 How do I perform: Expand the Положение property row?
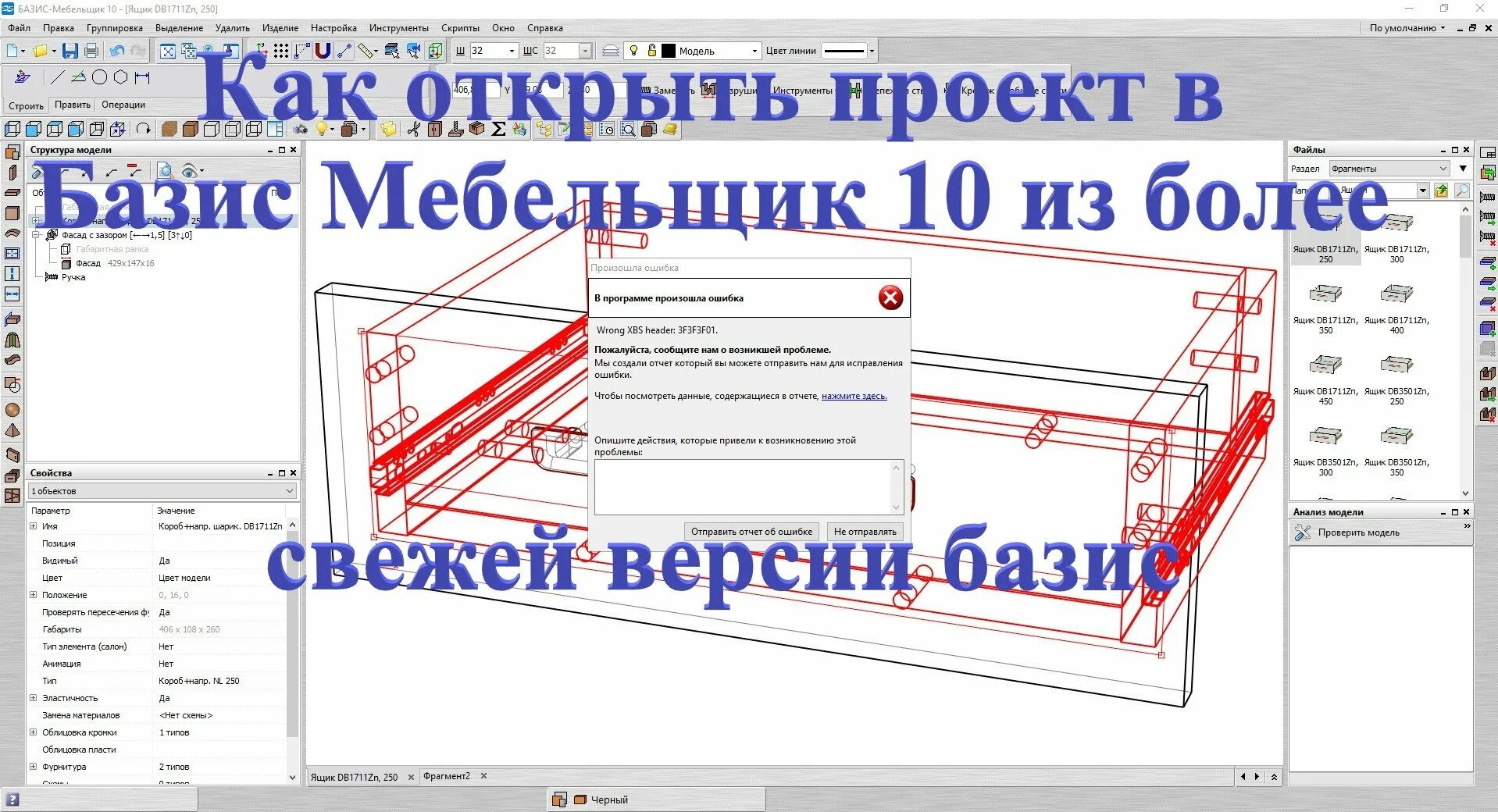pos(33,595)
